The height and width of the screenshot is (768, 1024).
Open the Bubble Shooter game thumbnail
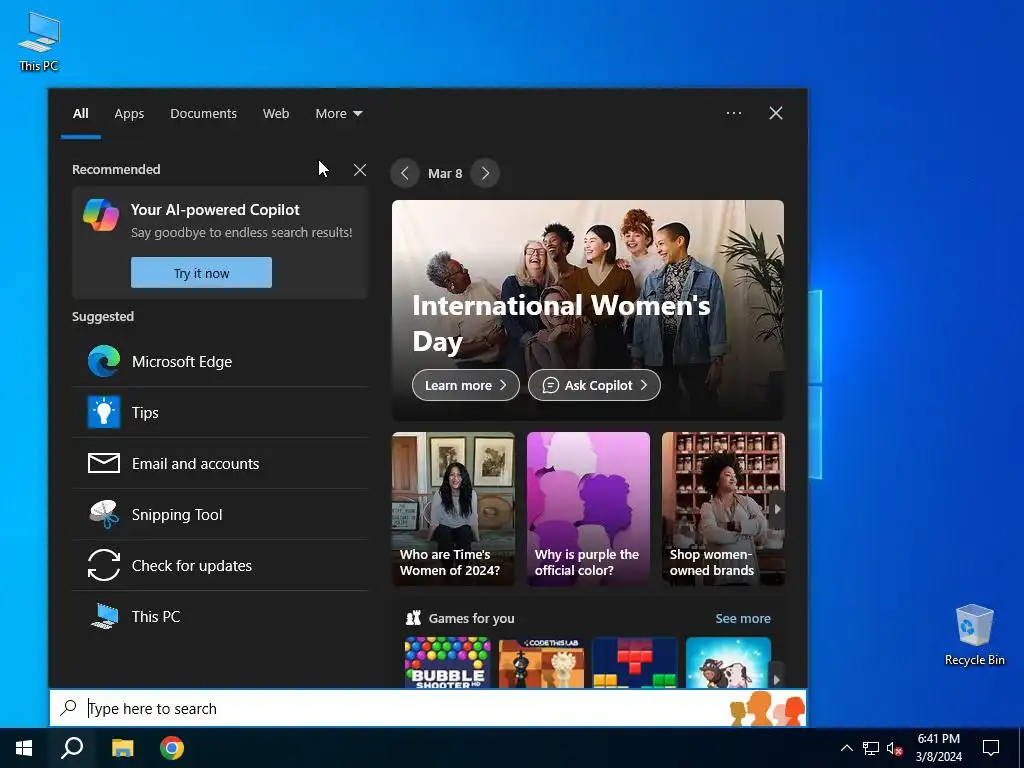(x=447, y=662)
